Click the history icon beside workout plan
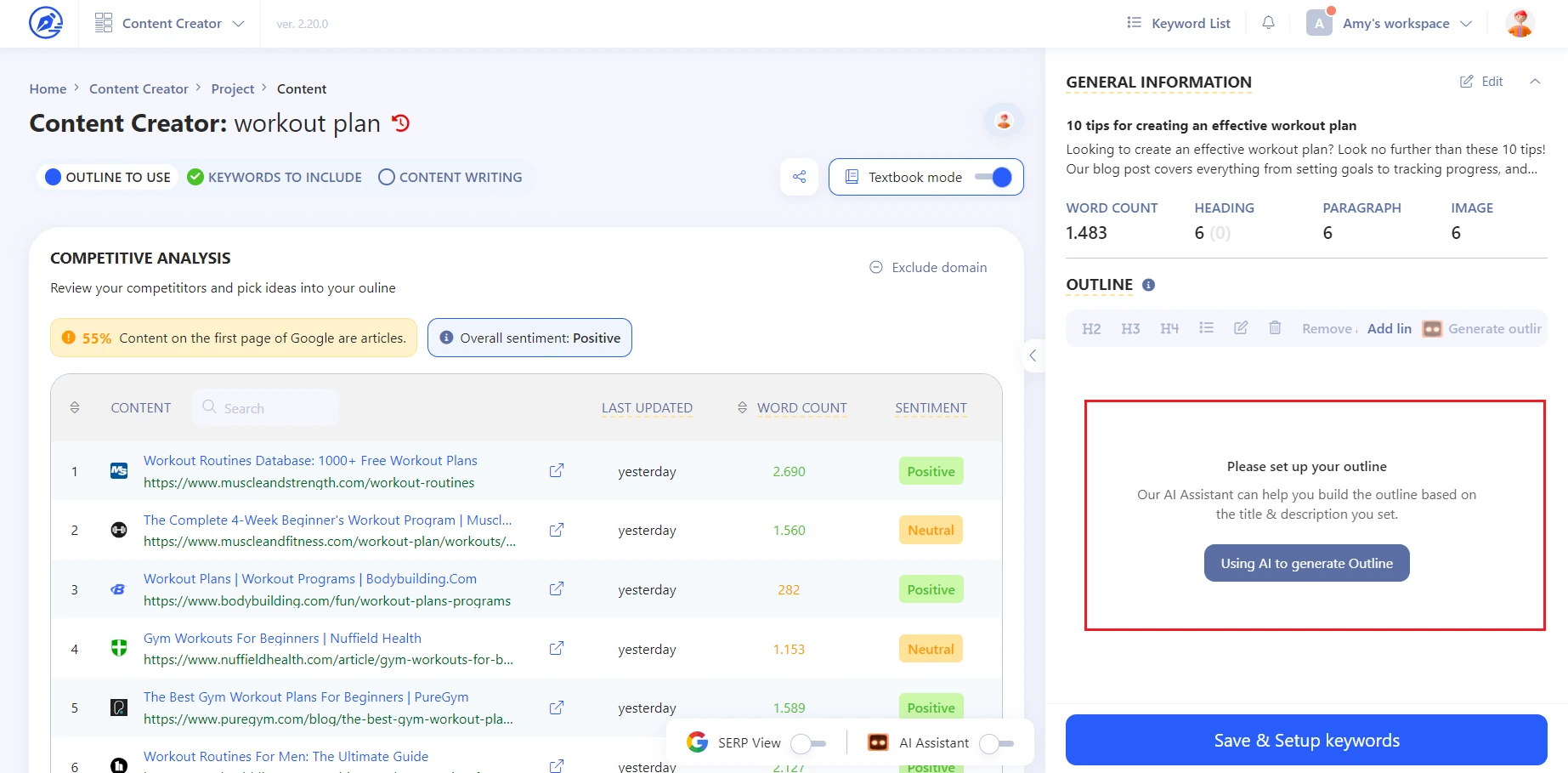The height and width of the screenshot is (773, 1568). (401, 123)
